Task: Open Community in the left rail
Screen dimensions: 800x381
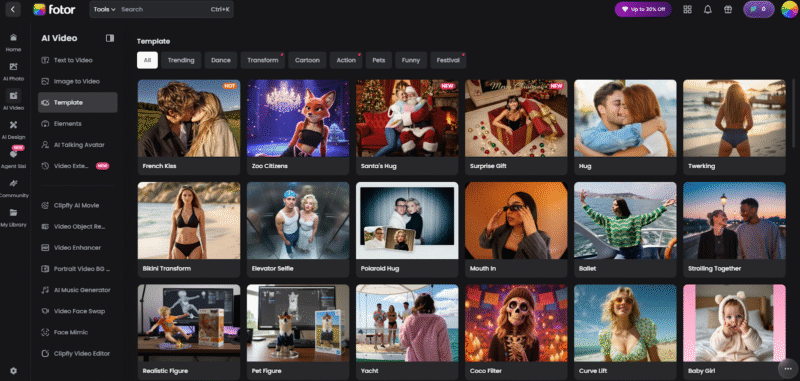Action: 14,188
